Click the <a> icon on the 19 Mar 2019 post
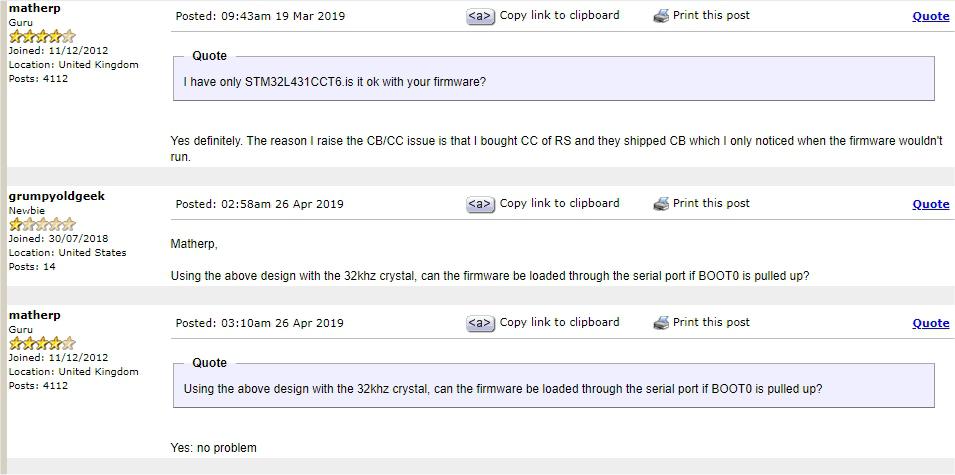Image resolution: width=955 pixels, height=475 pixels. coord(480,16)
